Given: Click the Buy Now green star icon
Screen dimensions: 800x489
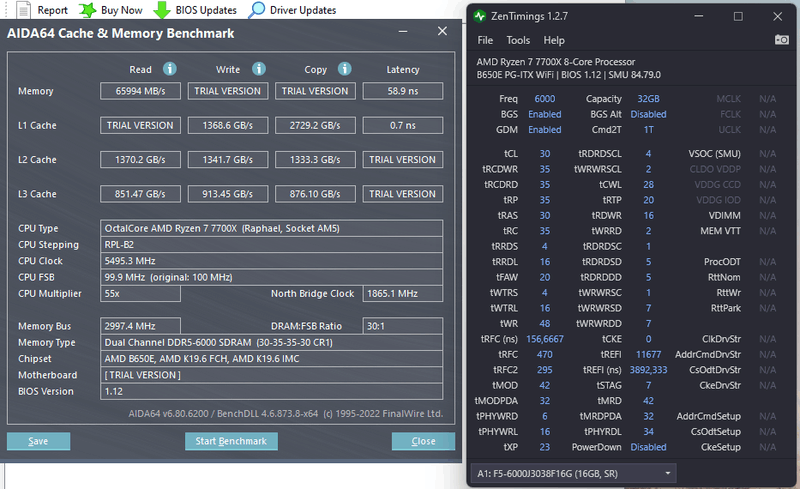Looking at the screenshot, I should 87,9.
